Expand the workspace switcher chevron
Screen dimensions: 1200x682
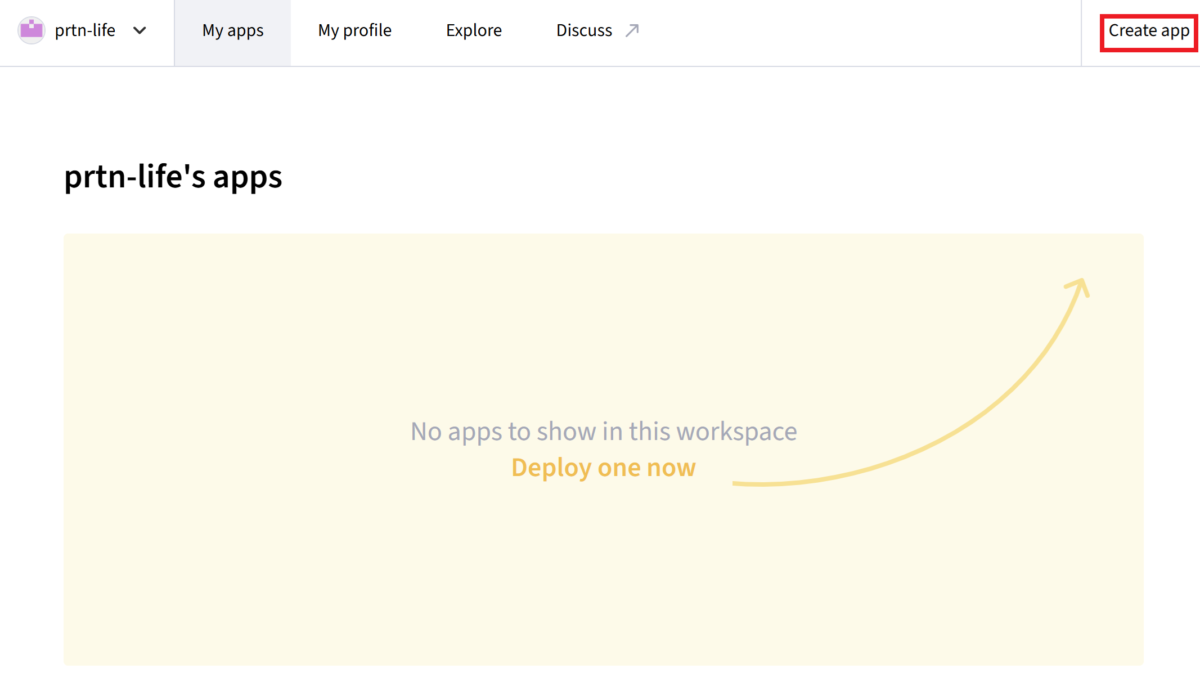pos(140,30)
